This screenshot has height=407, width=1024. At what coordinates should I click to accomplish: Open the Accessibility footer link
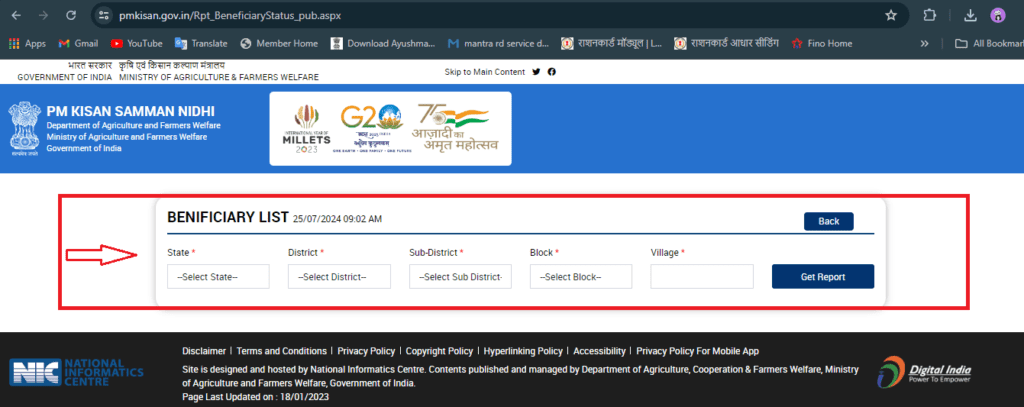pos(600,351)
